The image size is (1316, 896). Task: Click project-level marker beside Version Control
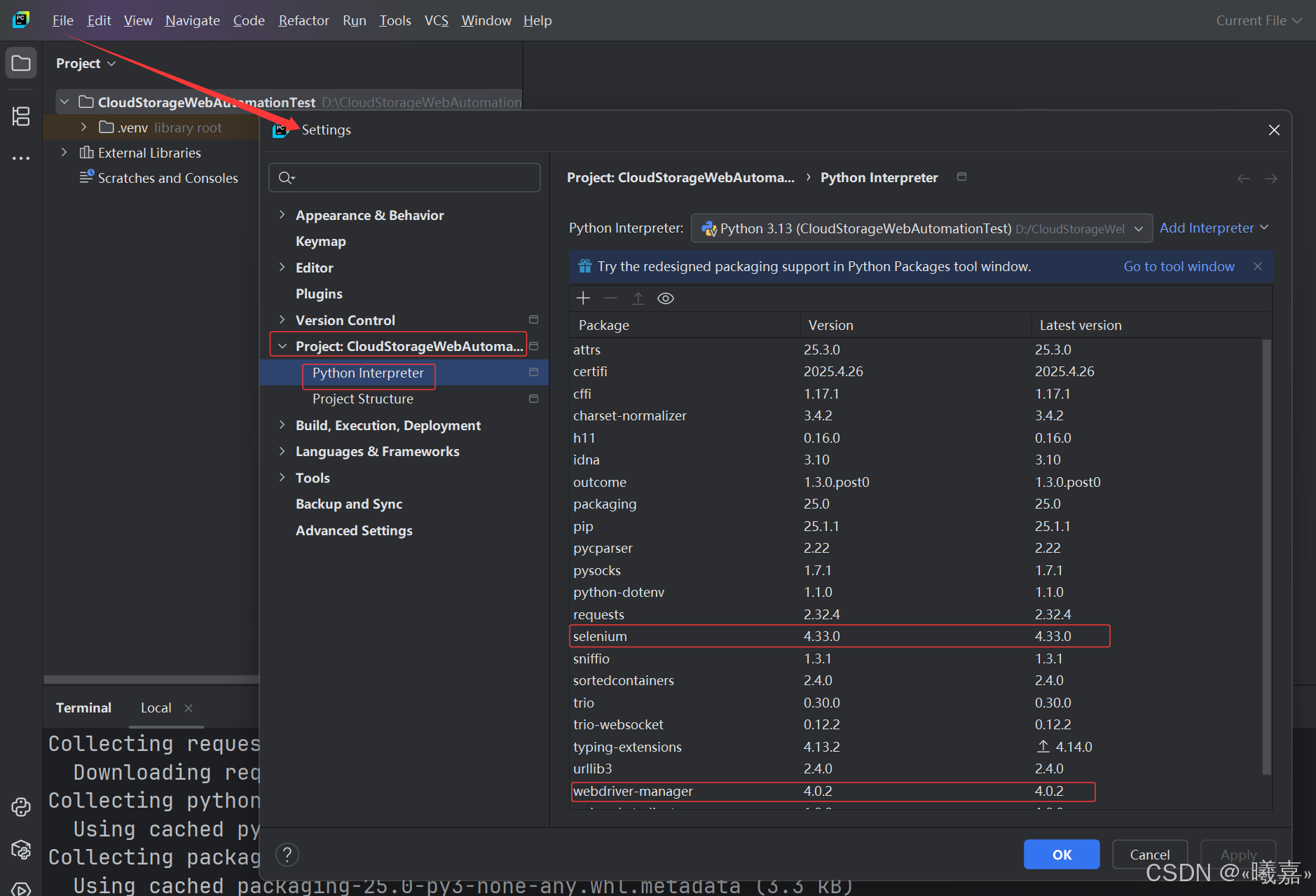point(533,319)
